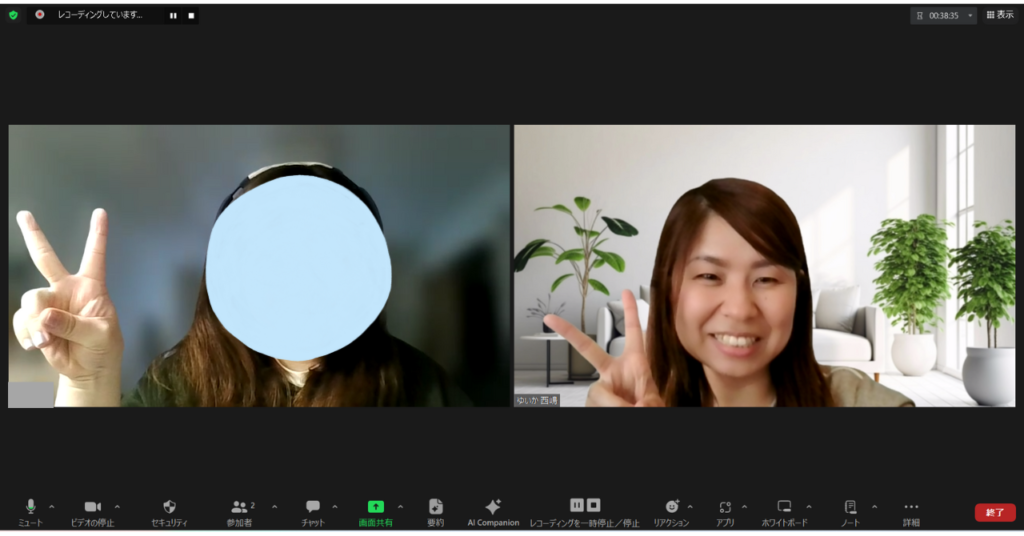Open the View (表示) menu
Image resolution: width=1024 pixels, height=536 pixels.
point(999,15)
